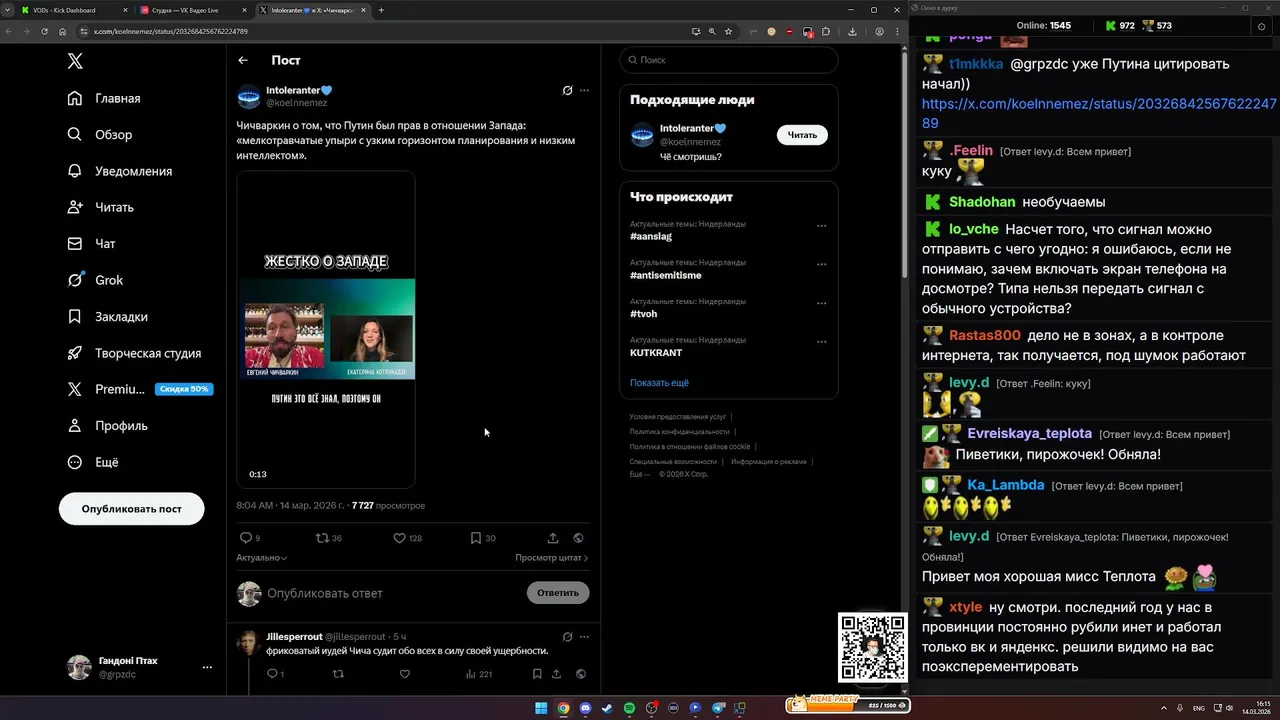Screen dimensions: 1280x720
Task: Click the Поиск search field
Action: [728, 60]
